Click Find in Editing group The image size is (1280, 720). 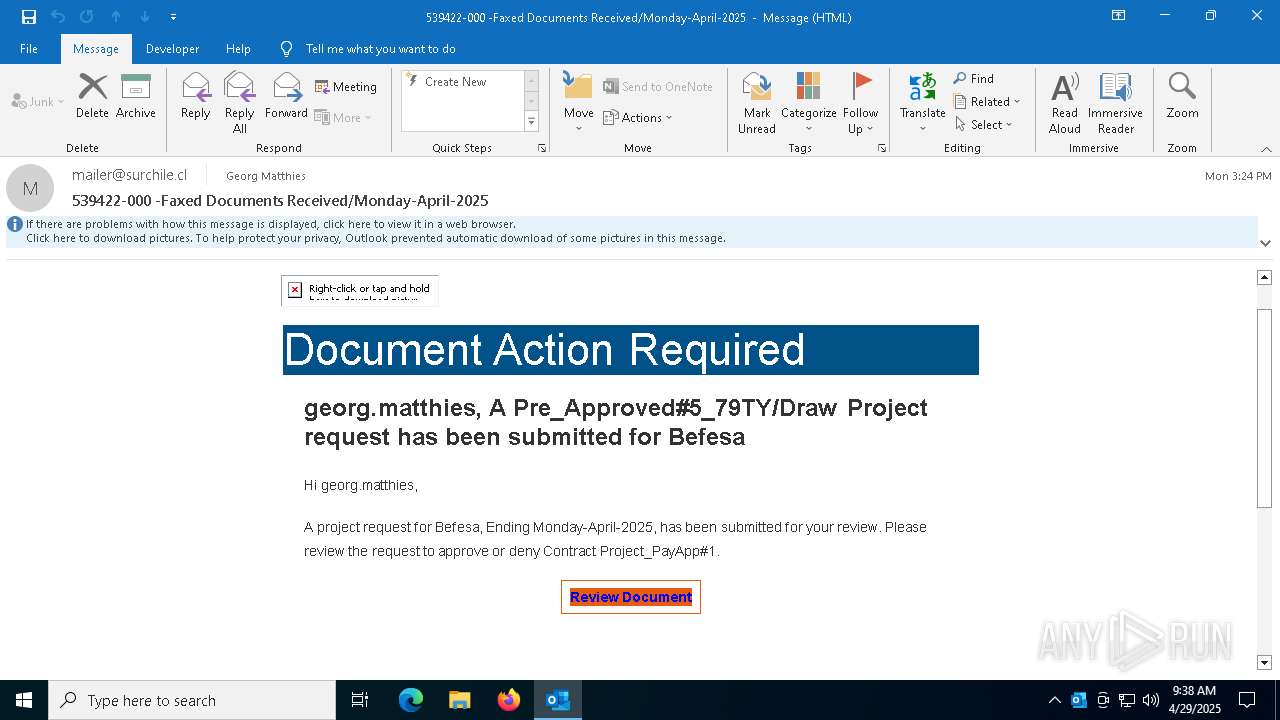[x=974, y=79]
